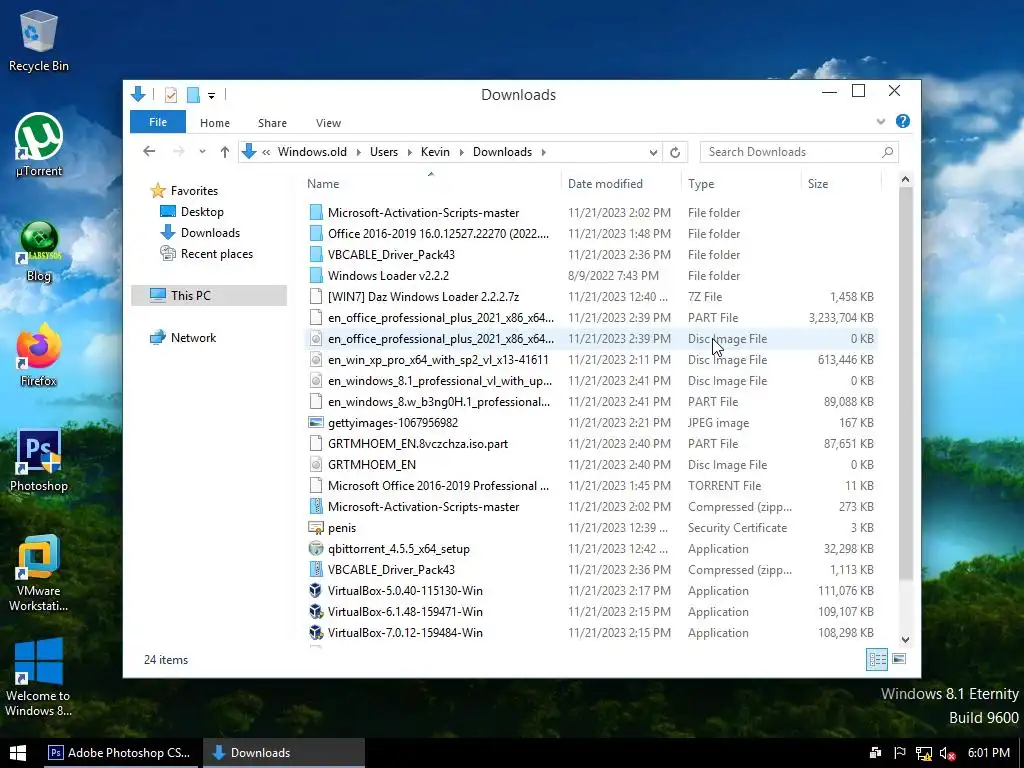
Task: Expand the hidden path chevron in the address bar
Action: click(x=266, y=152)
